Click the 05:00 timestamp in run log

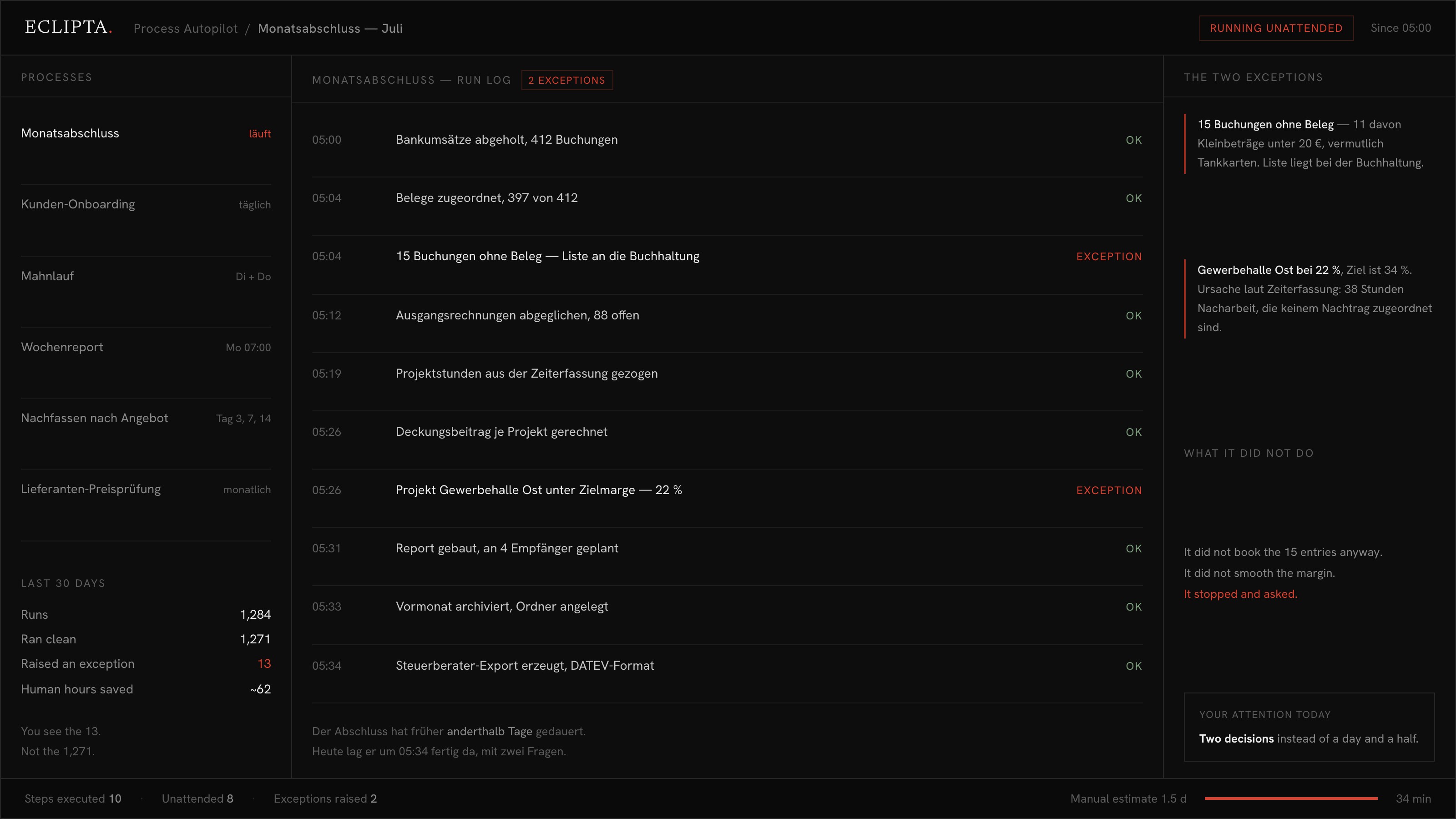[327, 140]
